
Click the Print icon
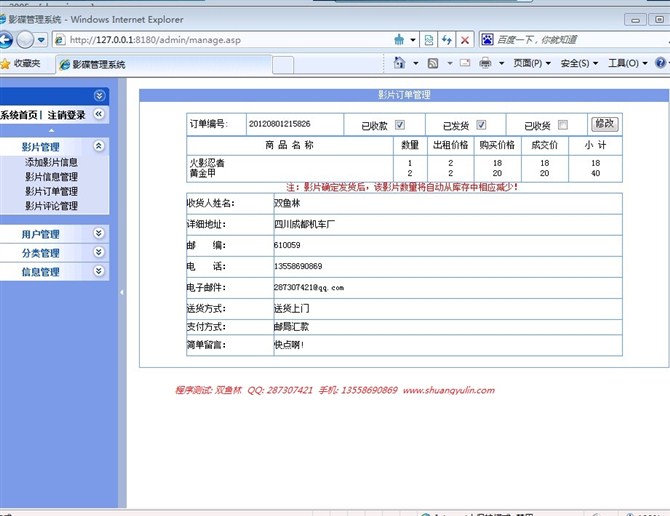click(485, 63)
